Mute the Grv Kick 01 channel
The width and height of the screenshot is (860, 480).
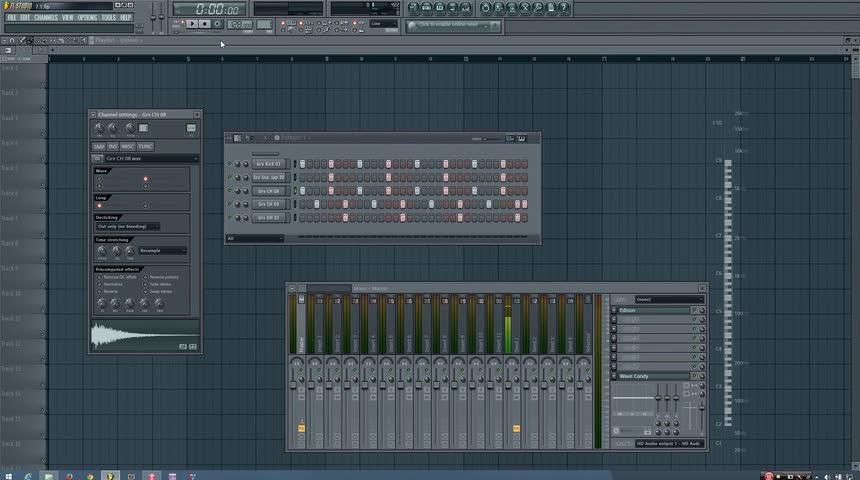231,164
